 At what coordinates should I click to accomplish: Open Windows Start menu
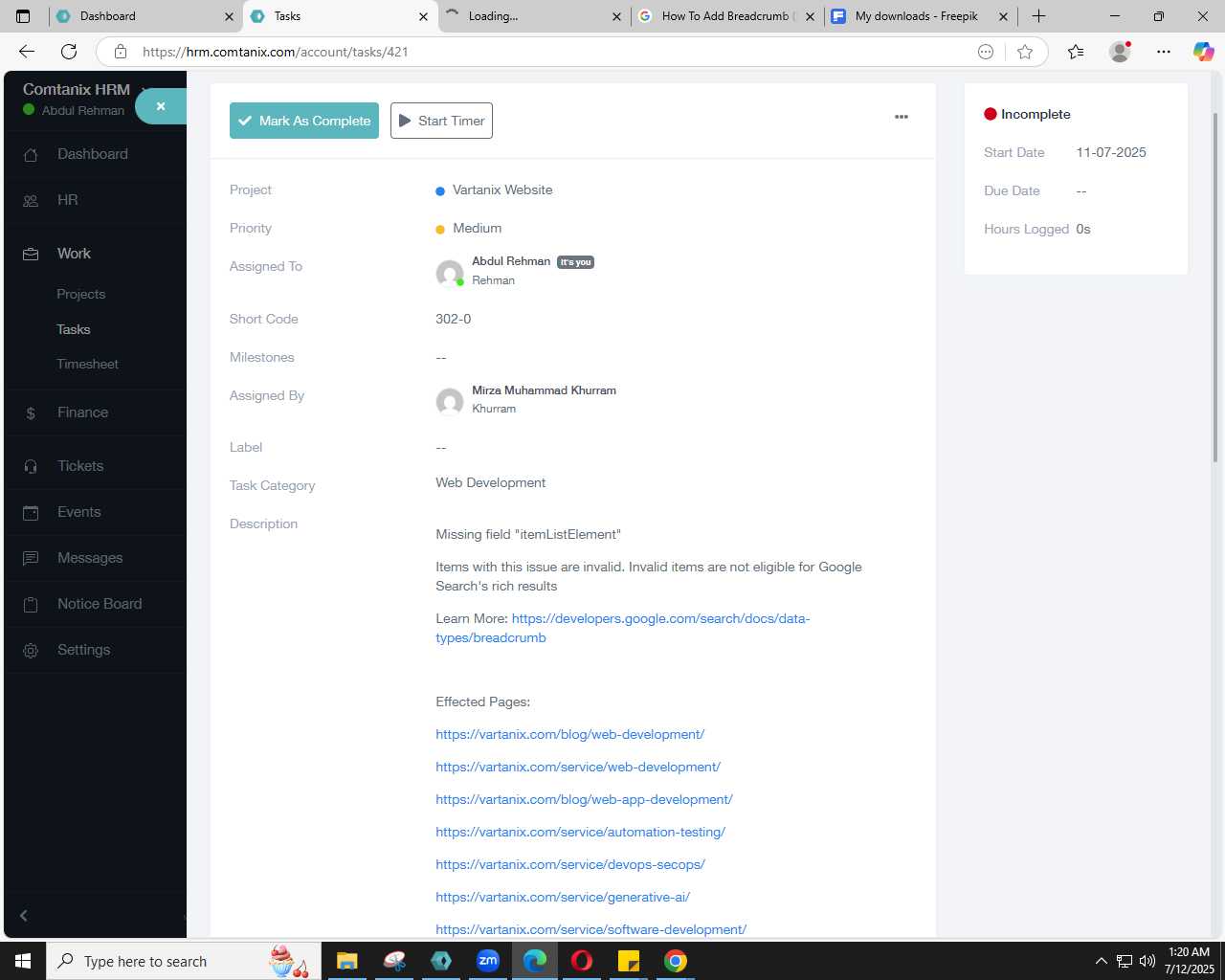pos(23,961)
